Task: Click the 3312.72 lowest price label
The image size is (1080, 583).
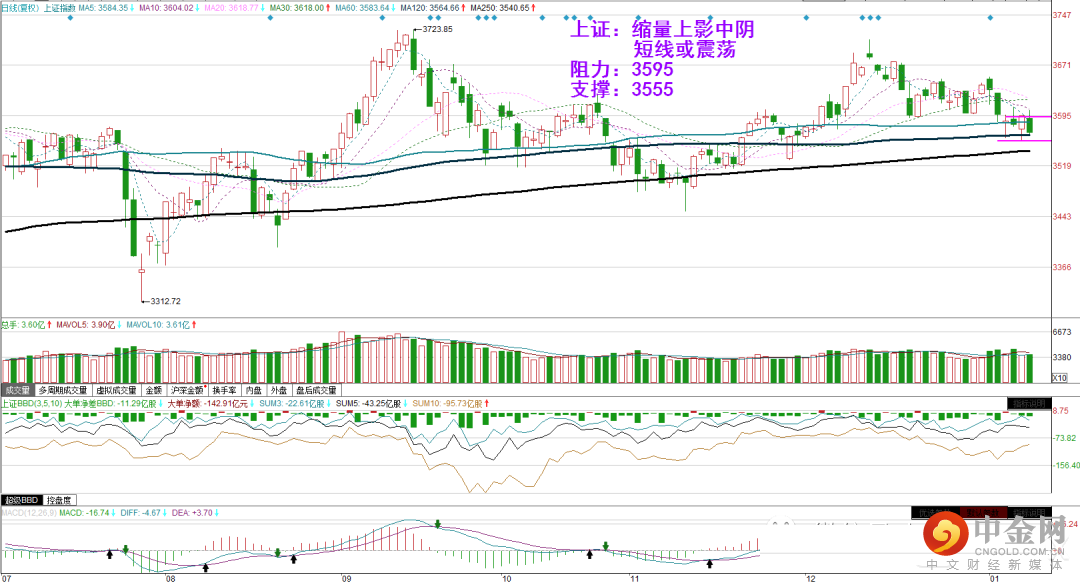Action: click(165, 301)
